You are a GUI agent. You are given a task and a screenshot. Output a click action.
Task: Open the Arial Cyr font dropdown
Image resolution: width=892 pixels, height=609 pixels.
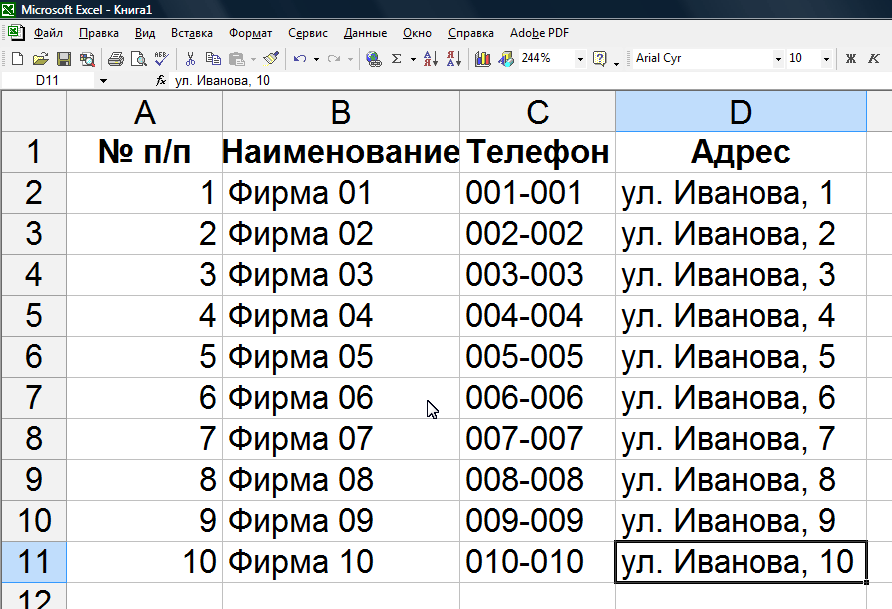pos(778,59)
